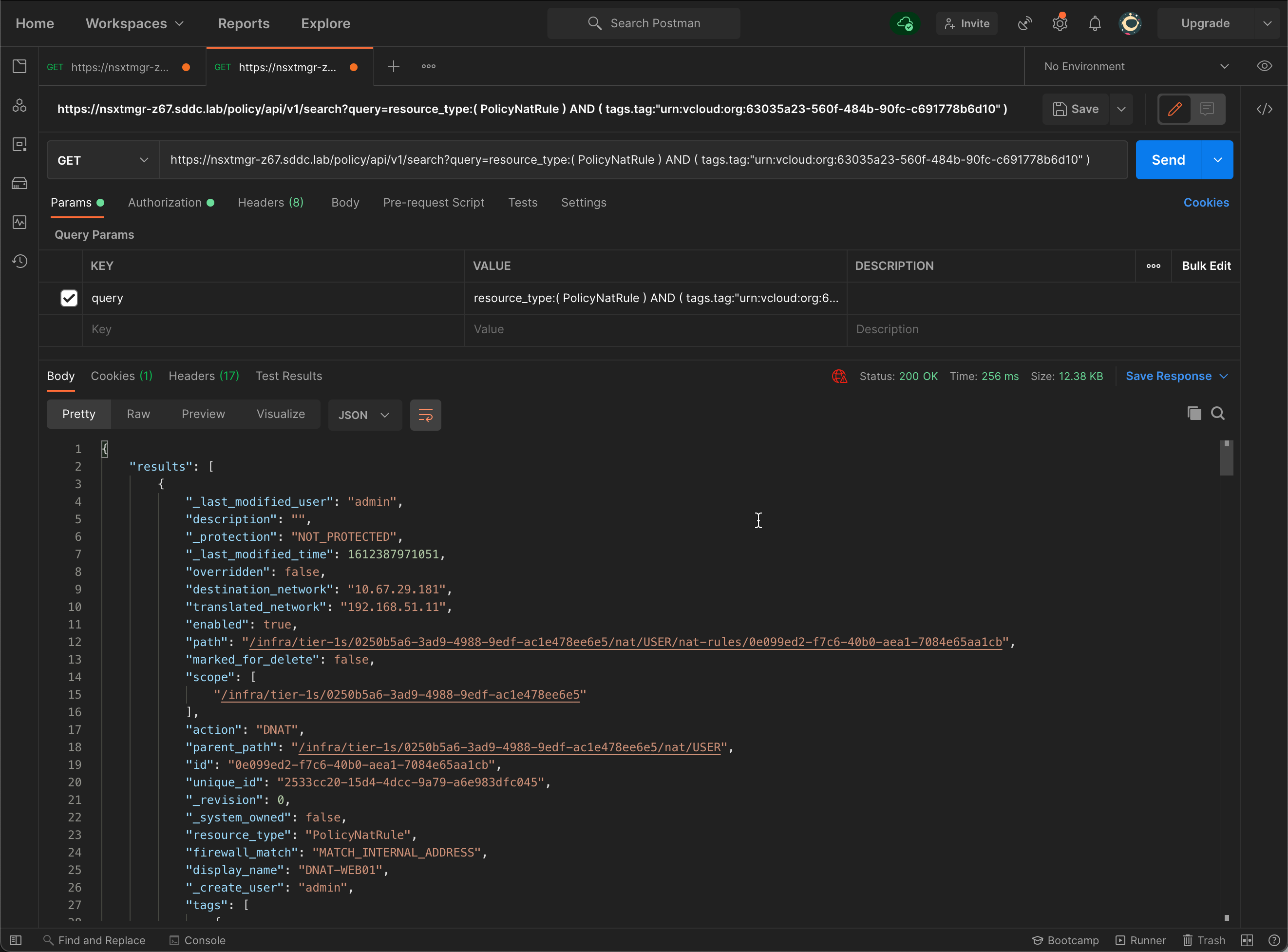Image resolution: width=1288 pixels, height=952 pixels.
Task: Click the Search Postman field
Action: (x=644, y=23)
